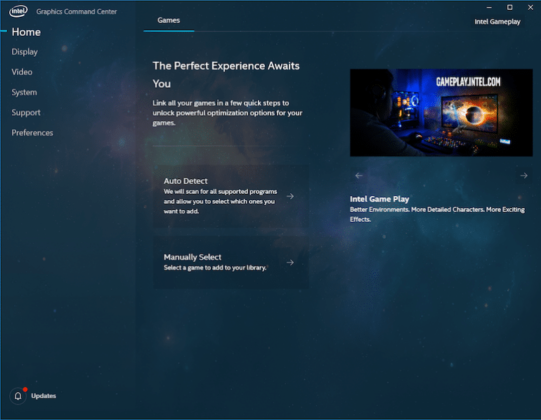Open the gameplay.intel.com promo image

tap(441, 113)
